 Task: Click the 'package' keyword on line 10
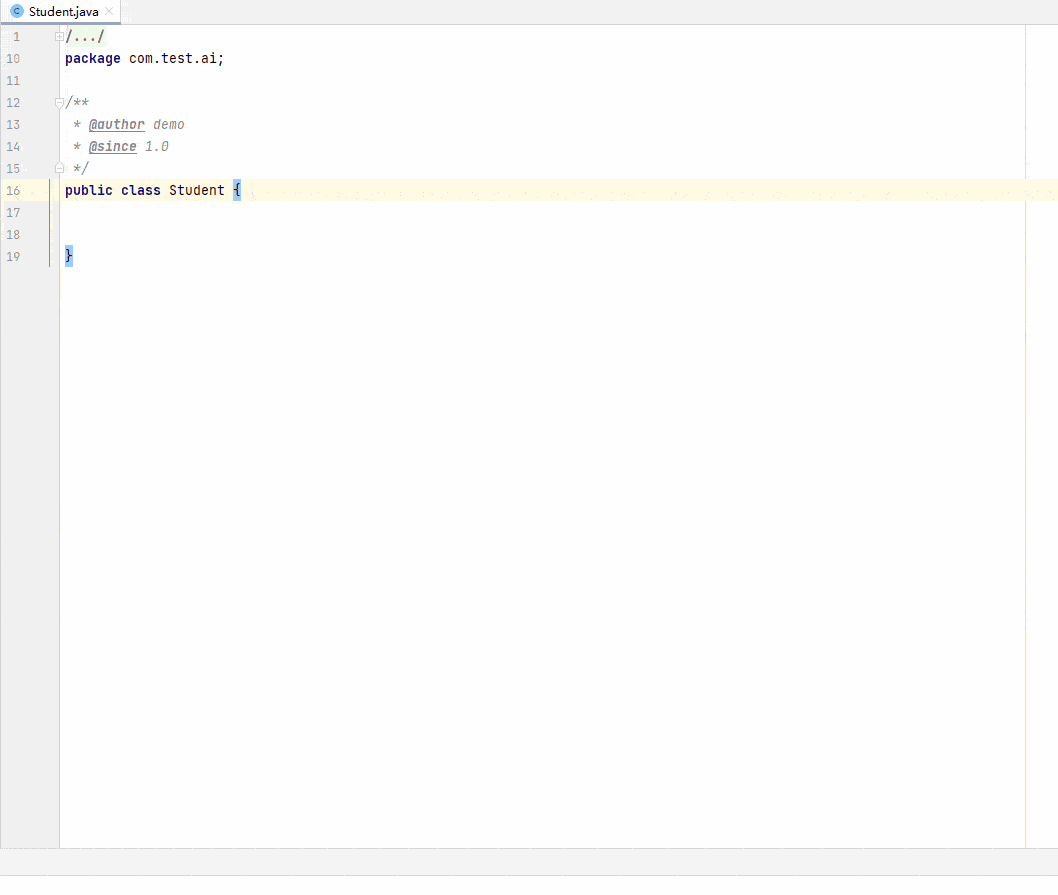[x=92, y=59]
